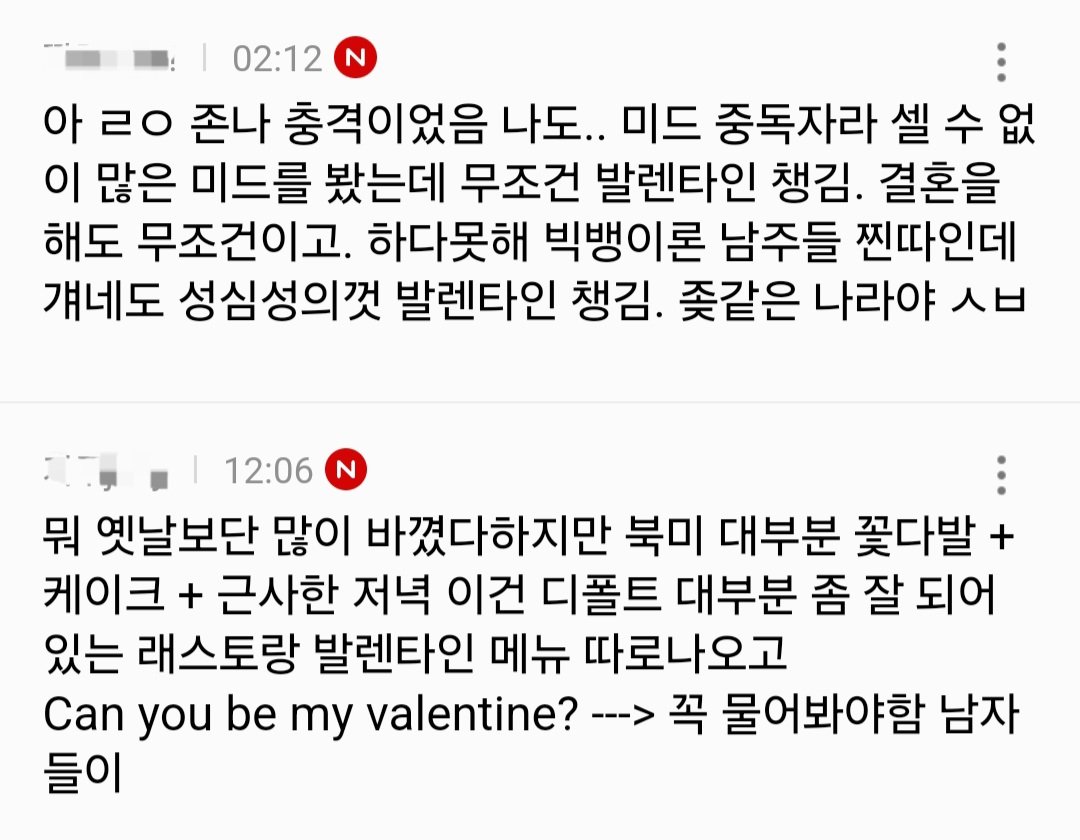Click the first comment line starting '아 ㄹㅇ 존나'

coord(540,125)
